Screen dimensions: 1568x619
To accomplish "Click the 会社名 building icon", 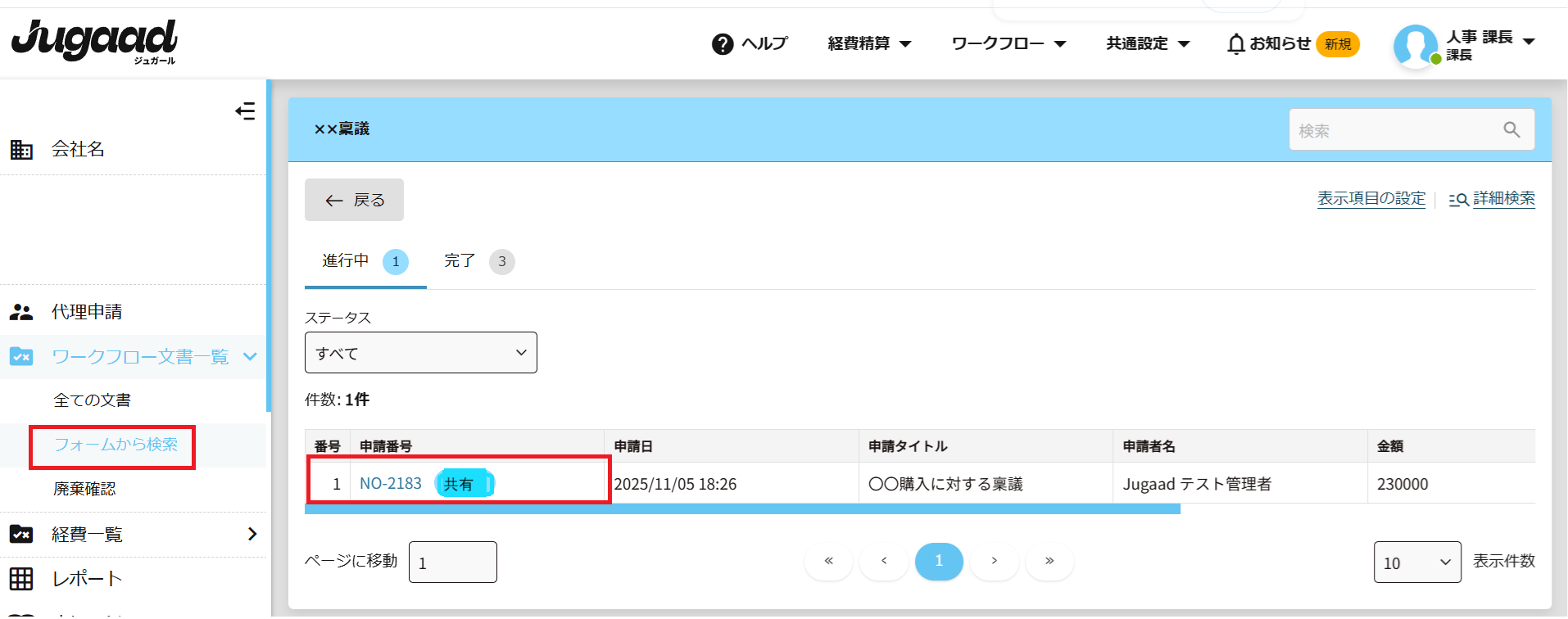I will click(21, 150).
